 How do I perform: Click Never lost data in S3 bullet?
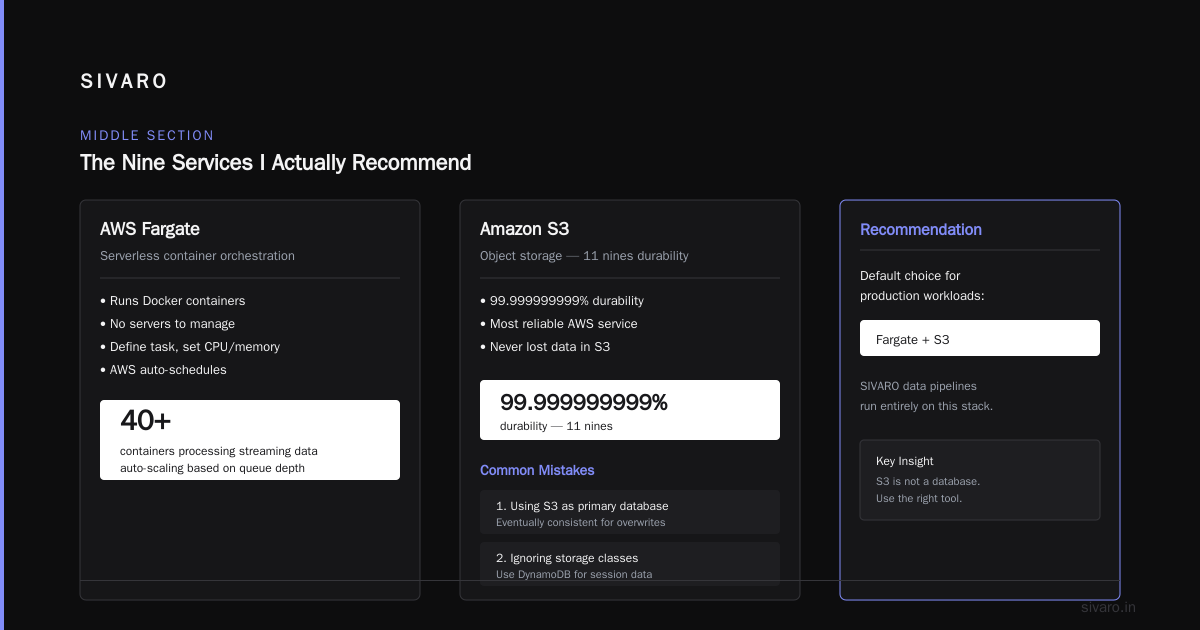pos(545,347)
